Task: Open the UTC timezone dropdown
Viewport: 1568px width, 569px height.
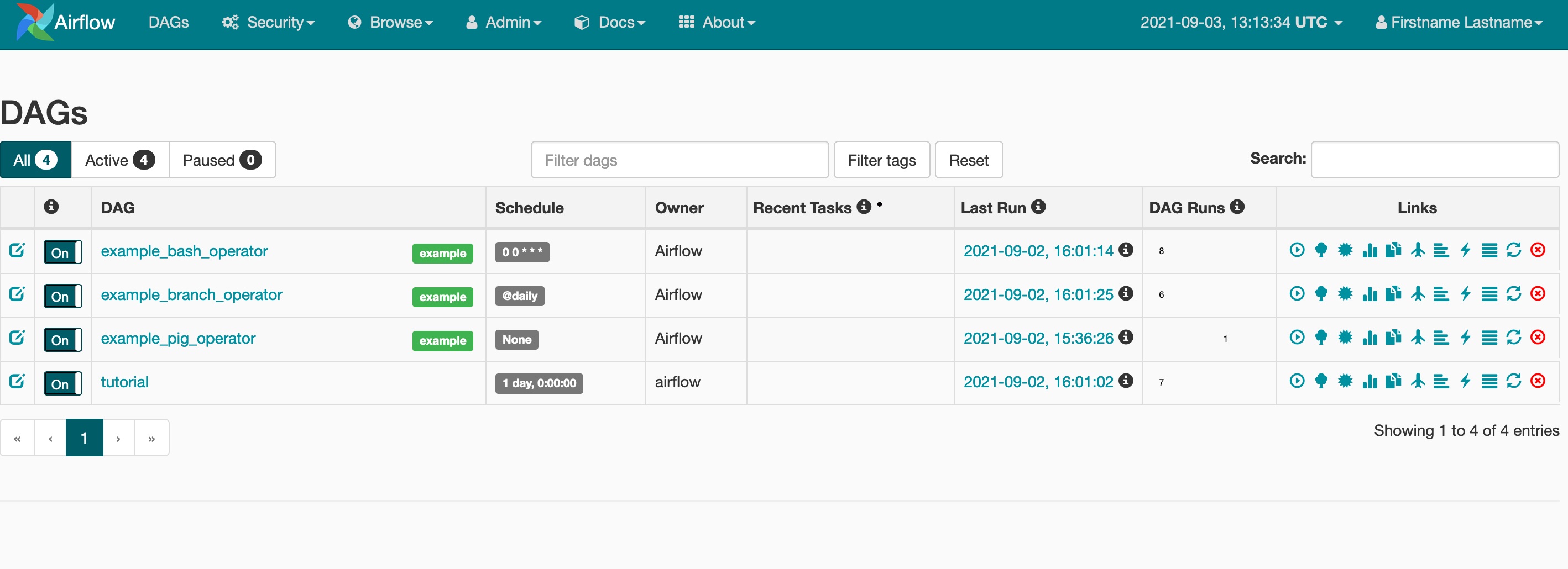Action: click(1241, 23)
